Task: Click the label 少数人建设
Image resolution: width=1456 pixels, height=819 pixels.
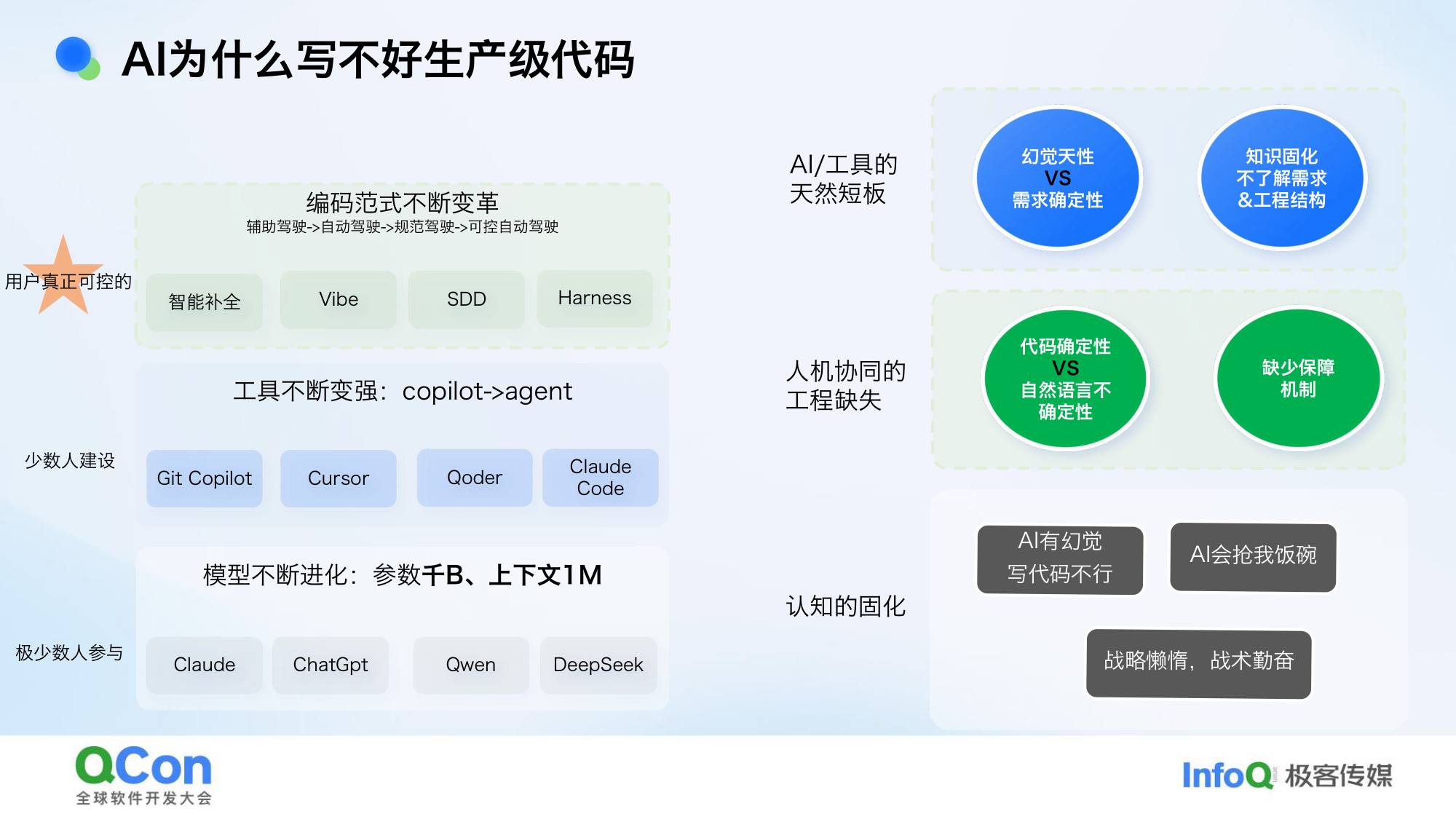Action: pyautogui.click(x=70, y=461)
